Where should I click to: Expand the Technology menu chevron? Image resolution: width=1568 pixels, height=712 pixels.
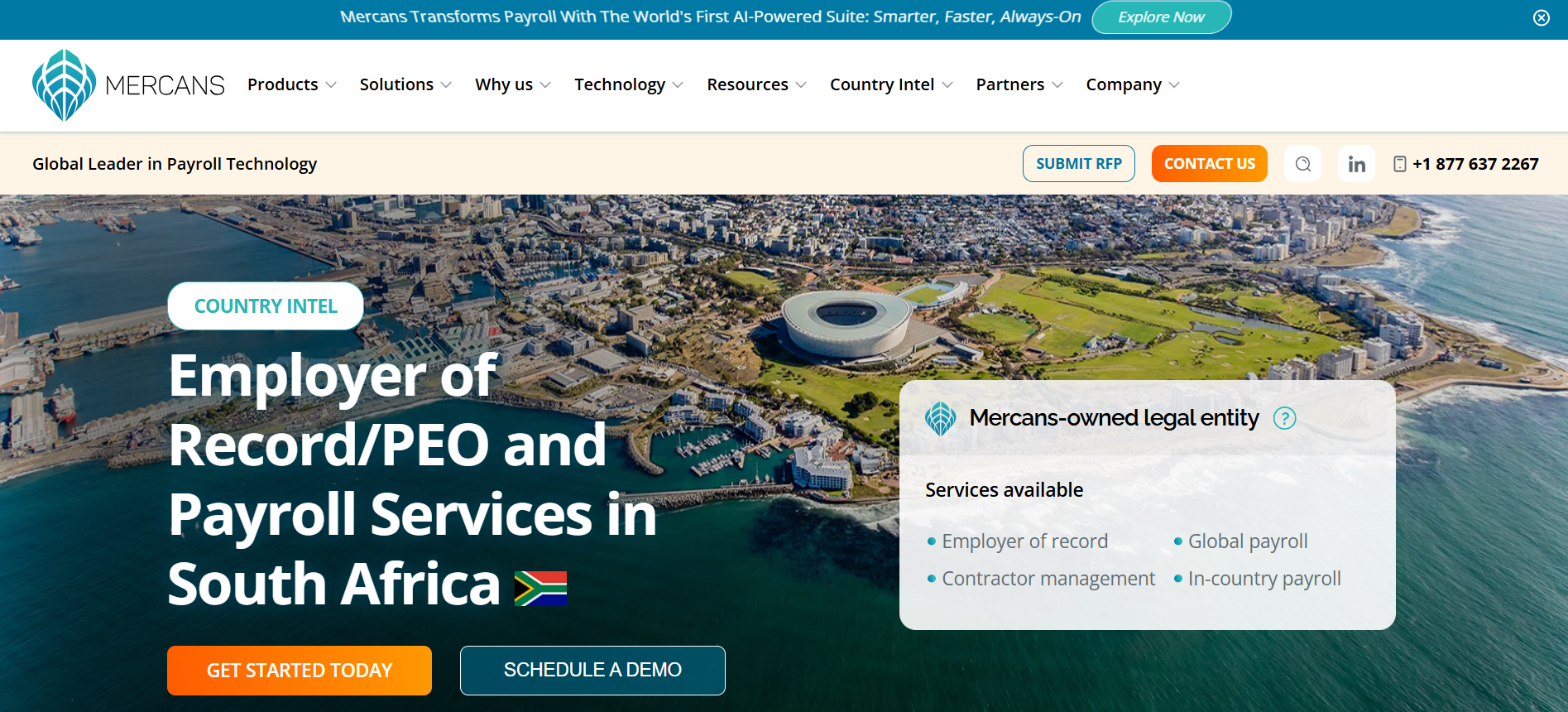[x=678, y=85]
